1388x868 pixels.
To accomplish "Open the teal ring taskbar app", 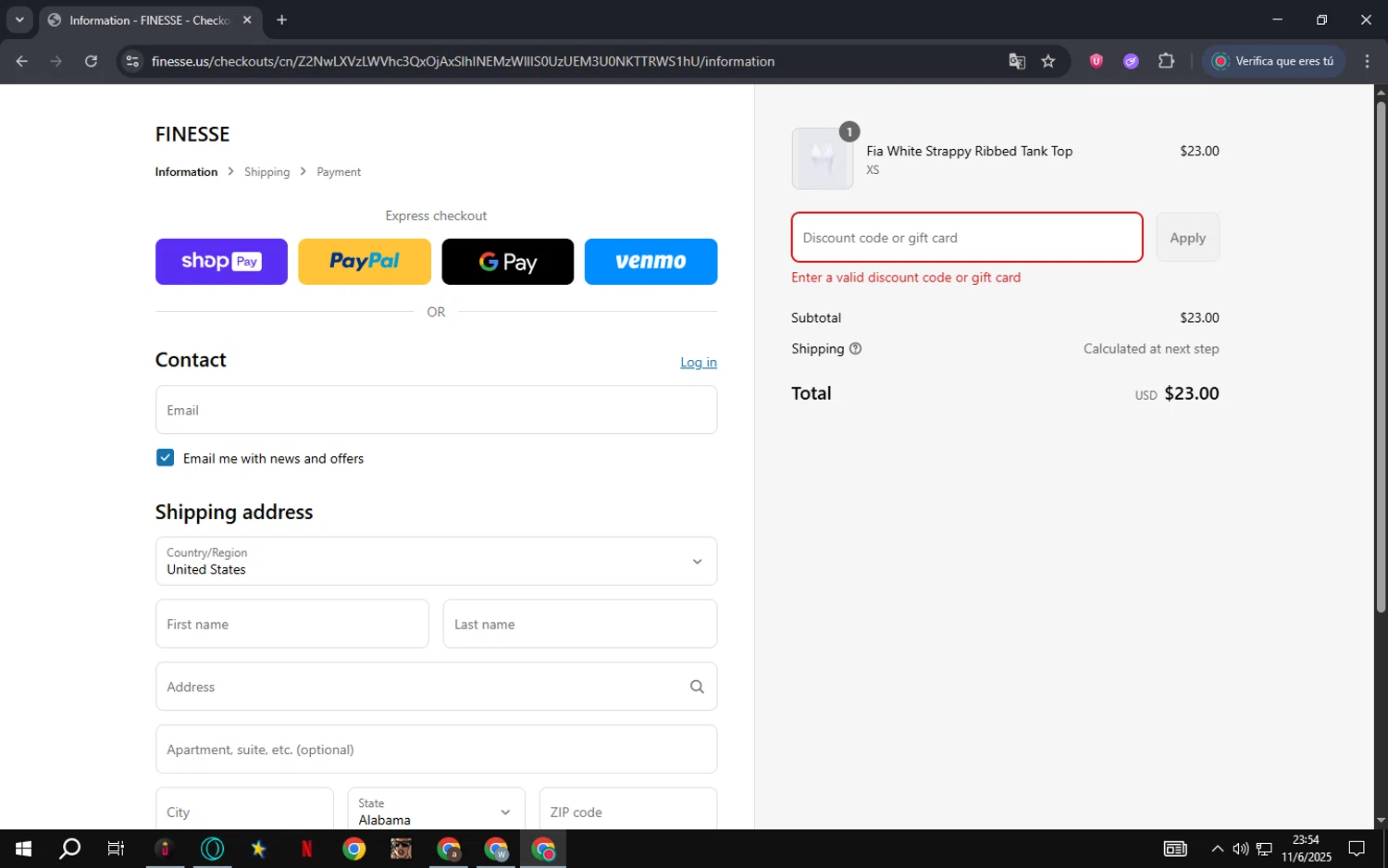I will [212, 849].
